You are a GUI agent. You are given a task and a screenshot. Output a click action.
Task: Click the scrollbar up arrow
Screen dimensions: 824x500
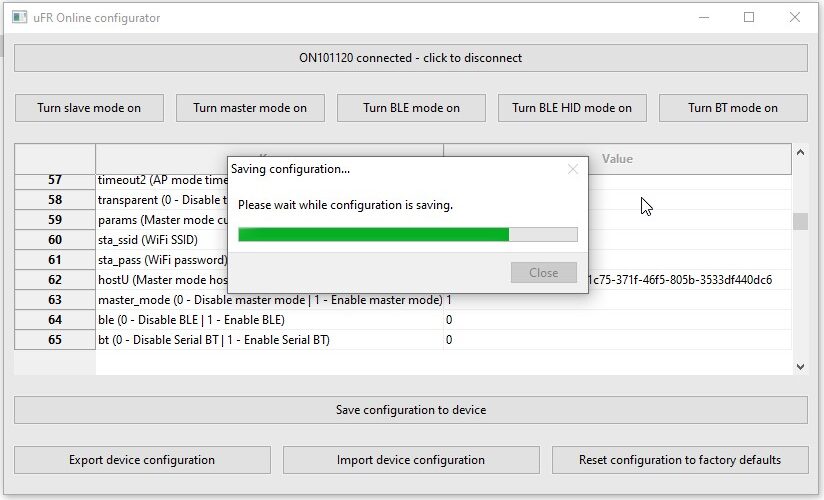pyautogui.click(x=800, y=152)
